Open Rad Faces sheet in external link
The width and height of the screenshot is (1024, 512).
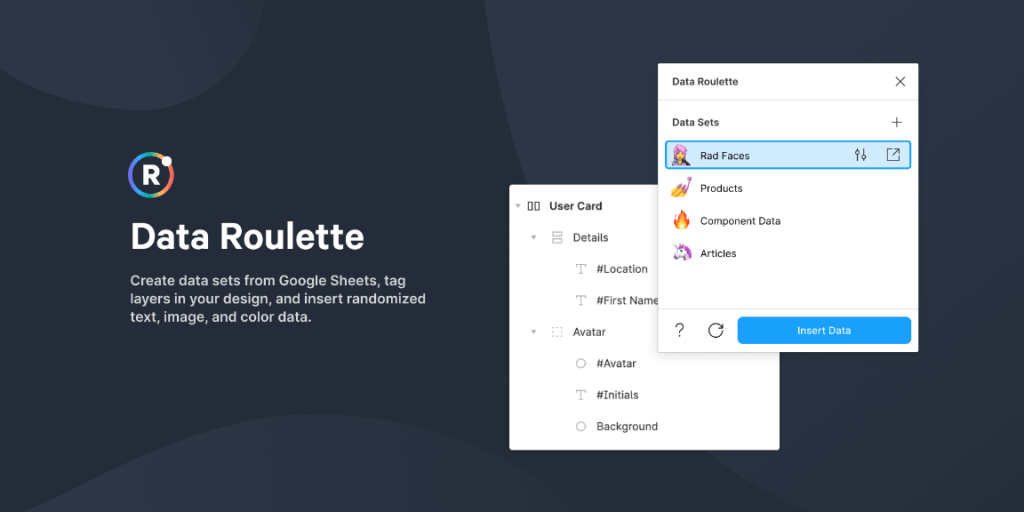point(893,155)
